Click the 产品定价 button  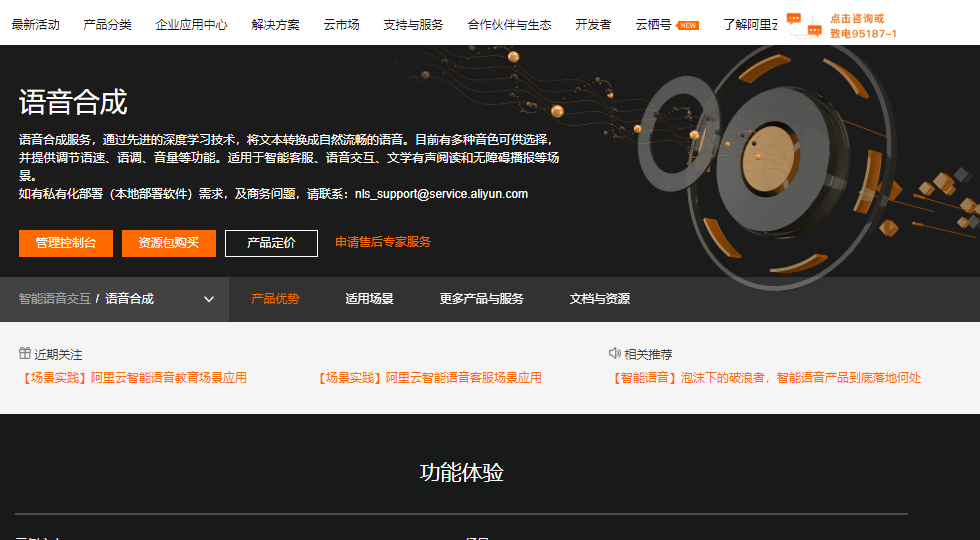coord(271,243)
